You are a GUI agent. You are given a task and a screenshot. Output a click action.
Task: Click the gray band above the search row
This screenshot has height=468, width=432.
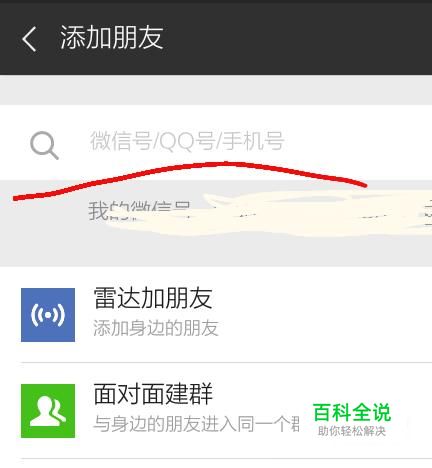[x=216, y=90]
